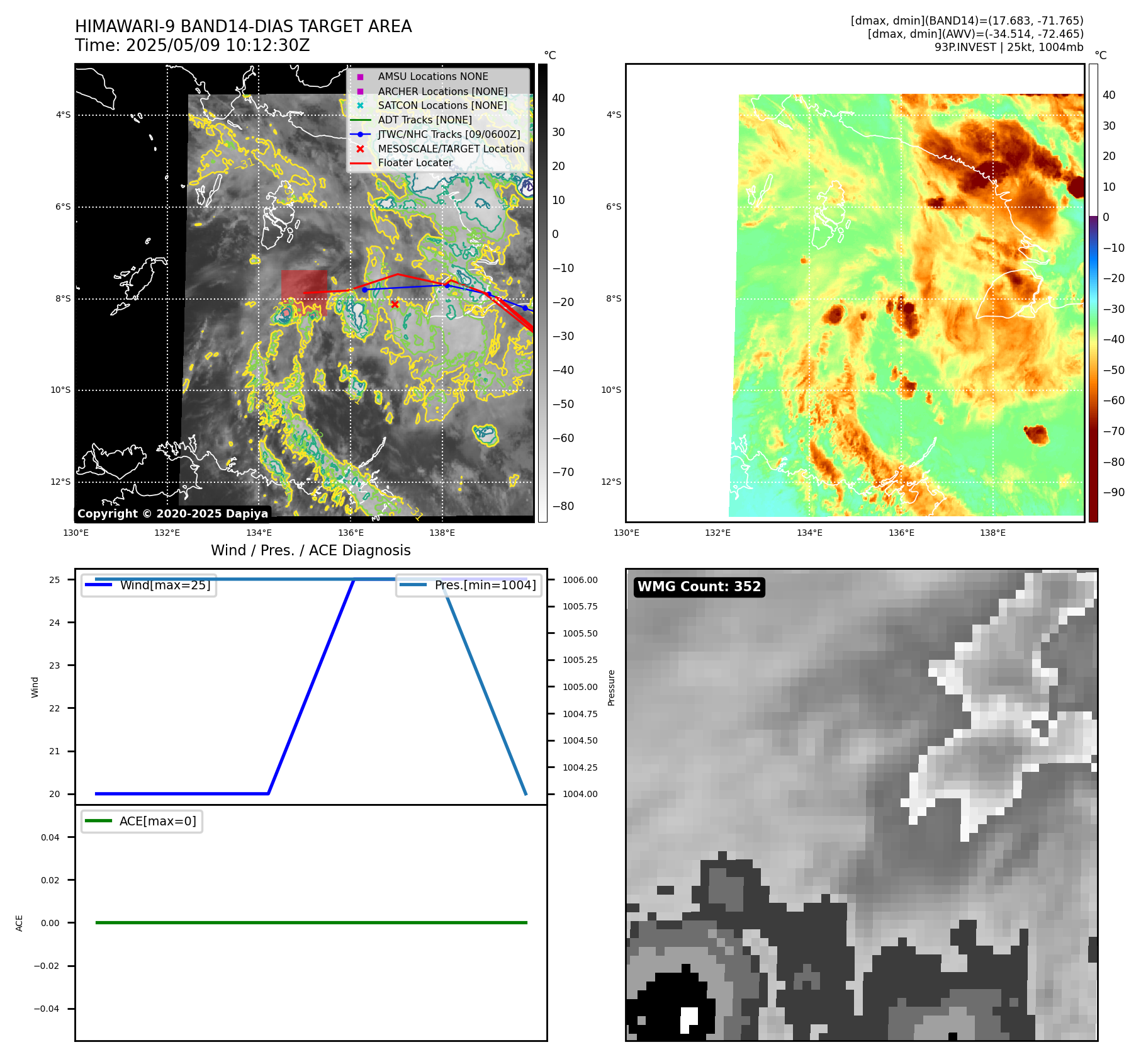Click the '[dmax, dmin](BAND14)=(17.683, -71.765)' line
1141x1064 pixels.
coord(967,21)
